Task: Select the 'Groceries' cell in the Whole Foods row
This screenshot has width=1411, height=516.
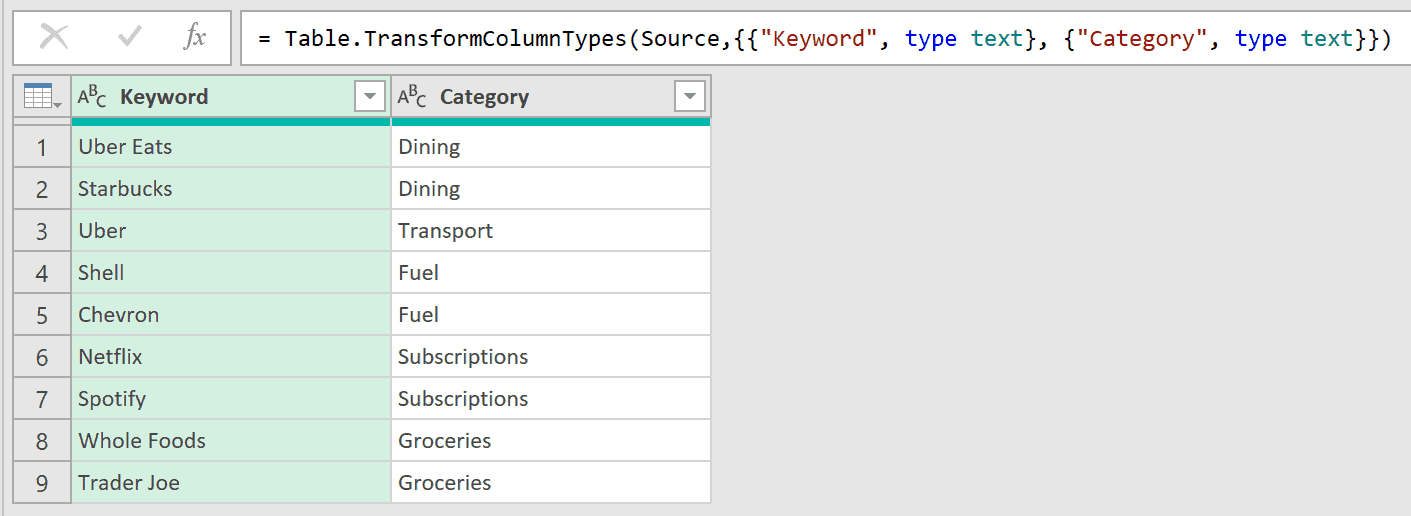Action: (x=551, y=441)
